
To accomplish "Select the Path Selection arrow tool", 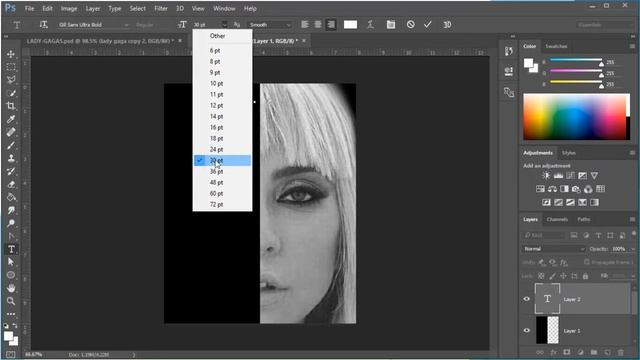I will pos(11,262).
